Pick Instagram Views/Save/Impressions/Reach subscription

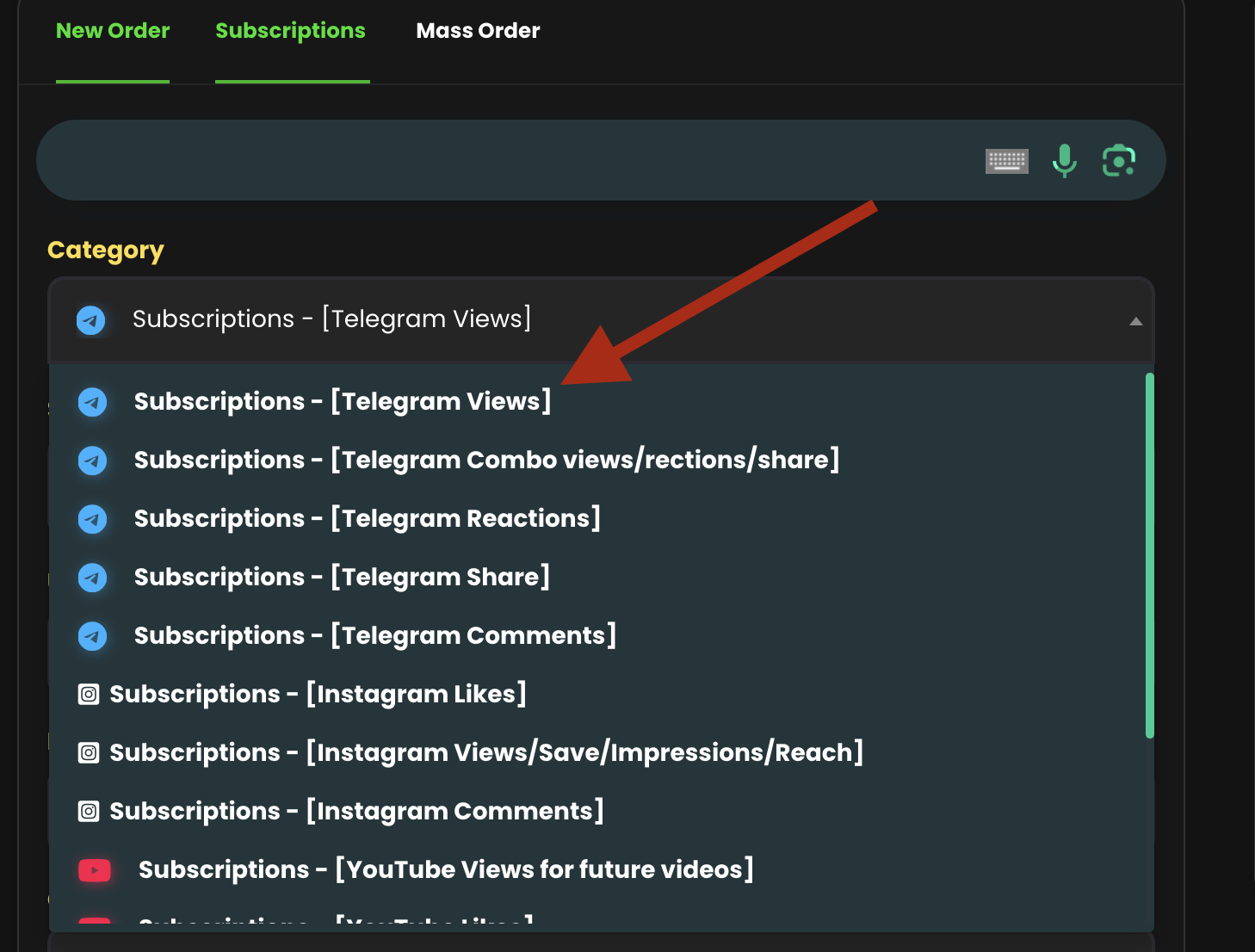(x=486, y=753)
